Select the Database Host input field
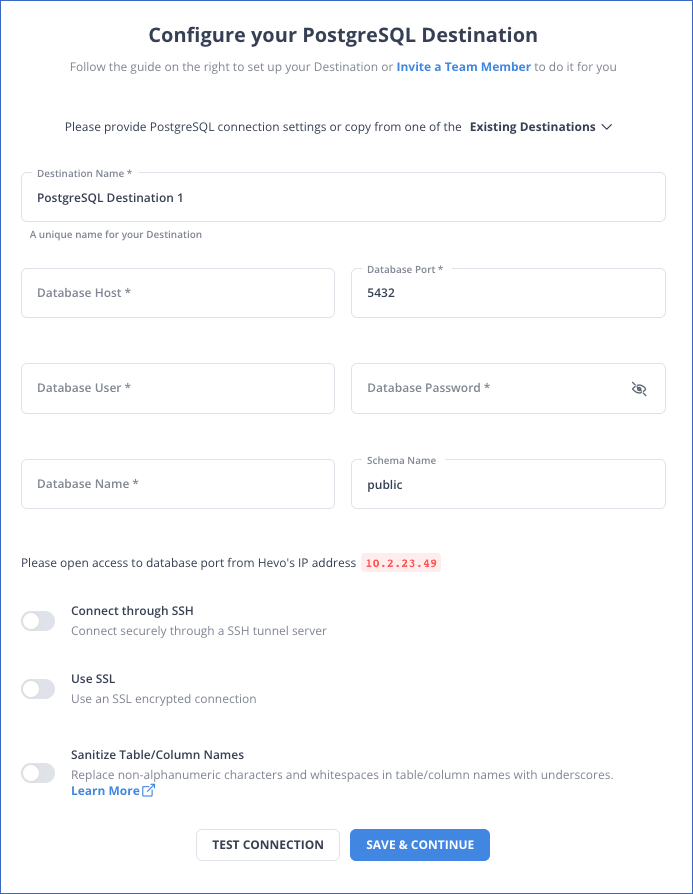The width and height of the screenshot is (693, 894). click(x=178, y=293)
